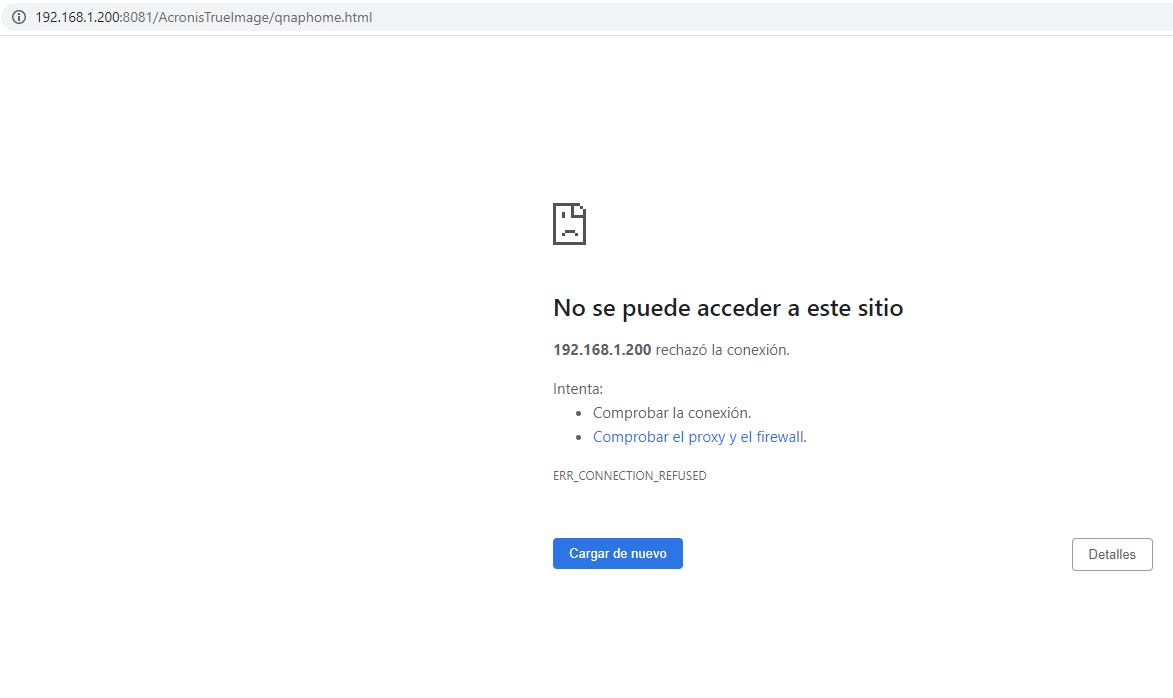Click the ERR_CONNECTION_REFUSED error code
The image size is (1173, 698).
coord(629,476)
